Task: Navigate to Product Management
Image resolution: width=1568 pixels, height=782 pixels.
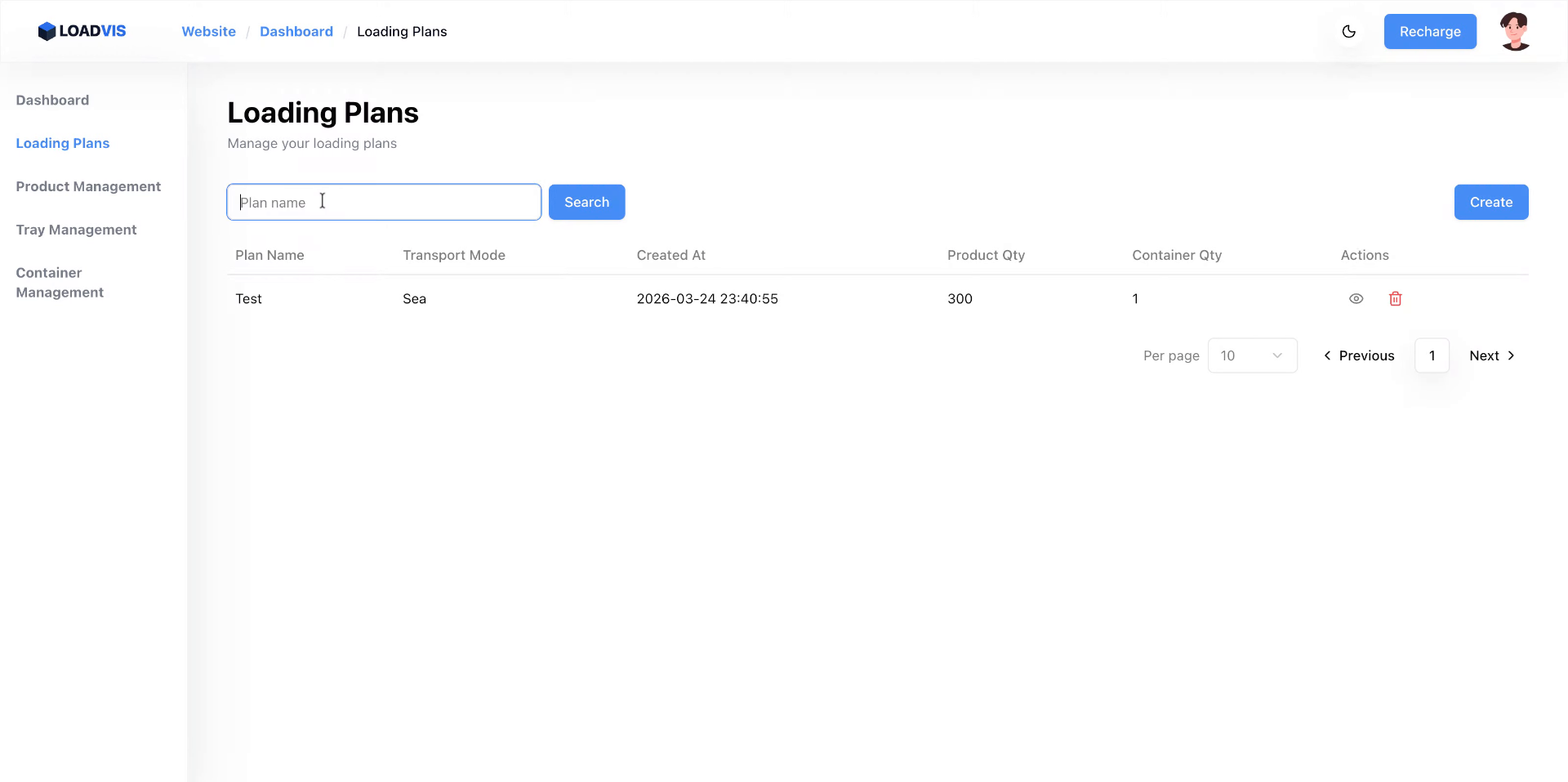Action: tap(88, 186)
